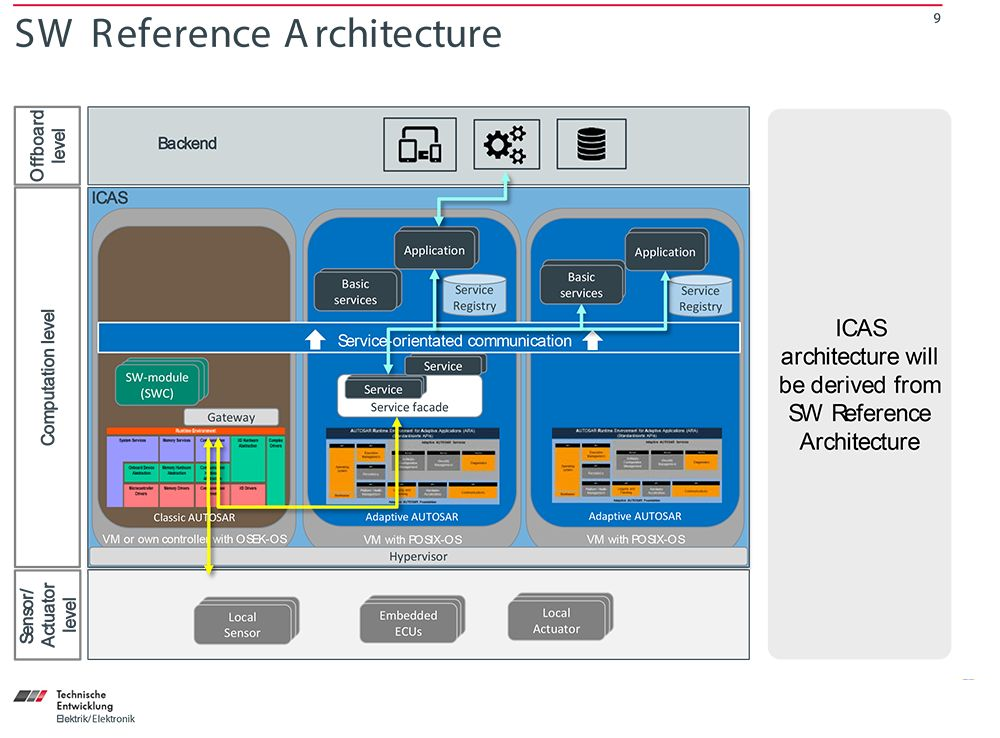The width and height of the screenshot is (1000, 738).
Task: Select the "Sensor/Actuator level" label box
Action: click(47, 615)
